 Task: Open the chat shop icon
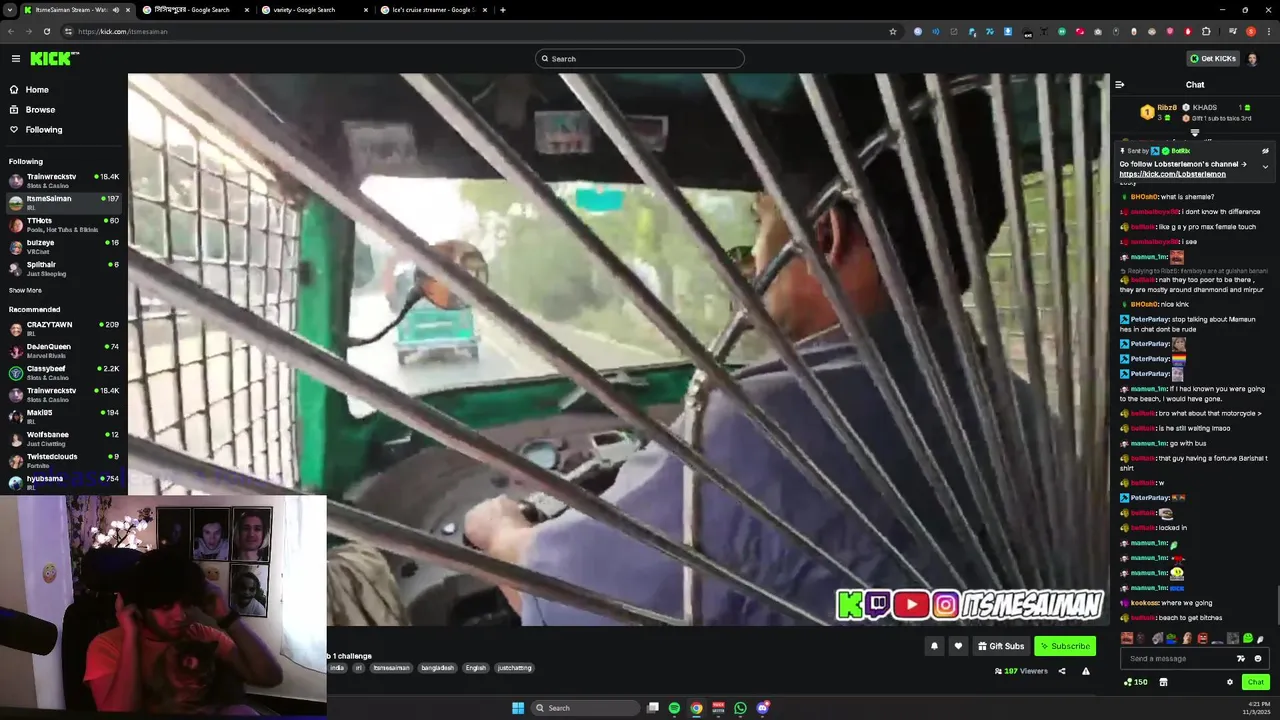pyautogui.click(x=1163, y=682)
